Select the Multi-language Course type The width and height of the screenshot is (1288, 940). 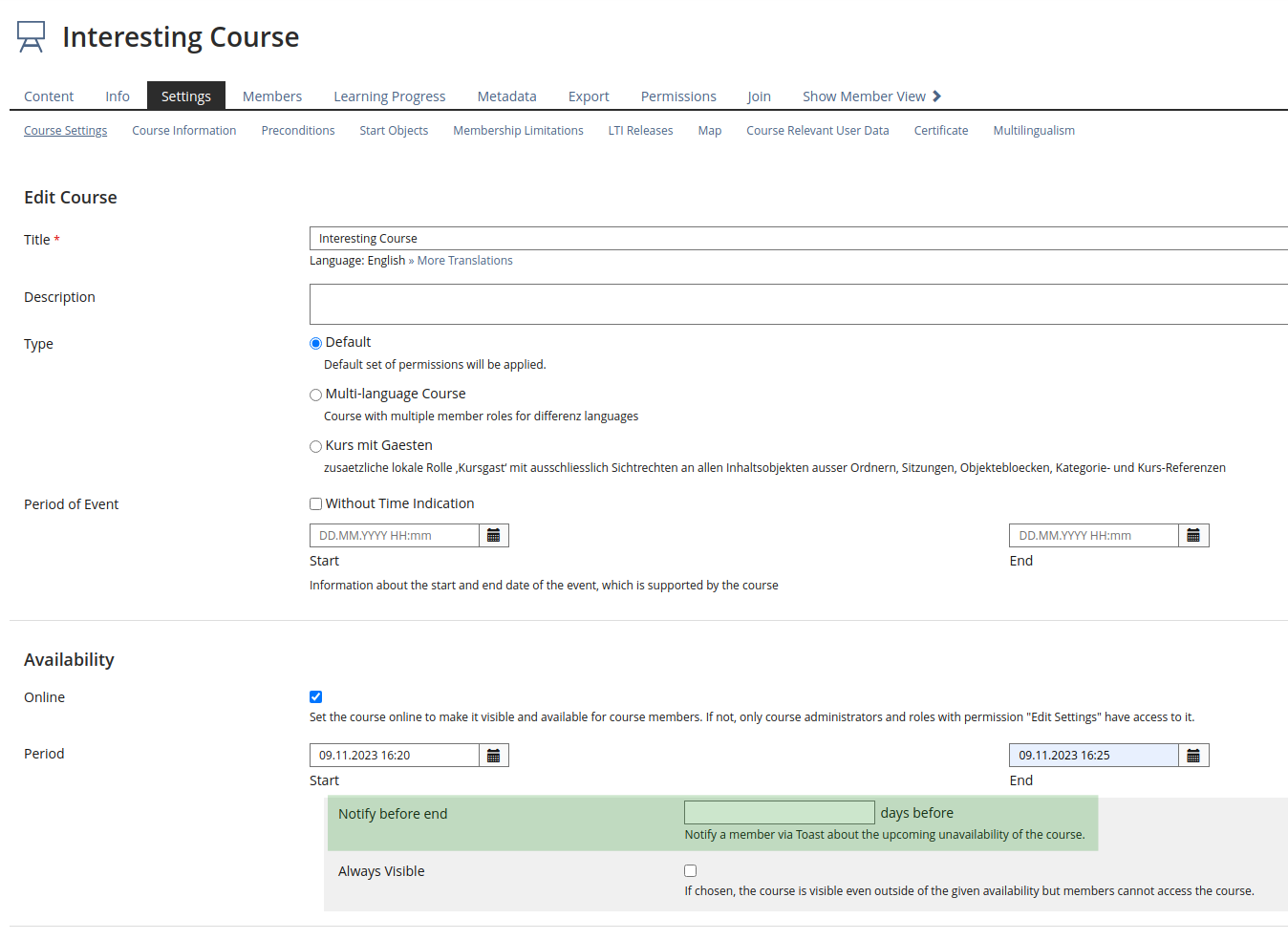[x=315, y=395]
